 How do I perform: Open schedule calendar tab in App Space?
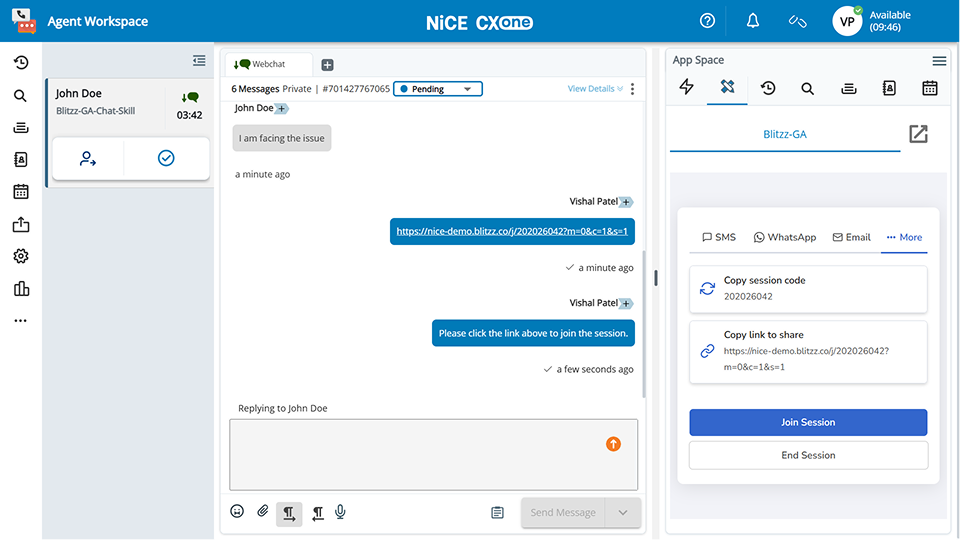pyautogui.click(x=929, y=88)
